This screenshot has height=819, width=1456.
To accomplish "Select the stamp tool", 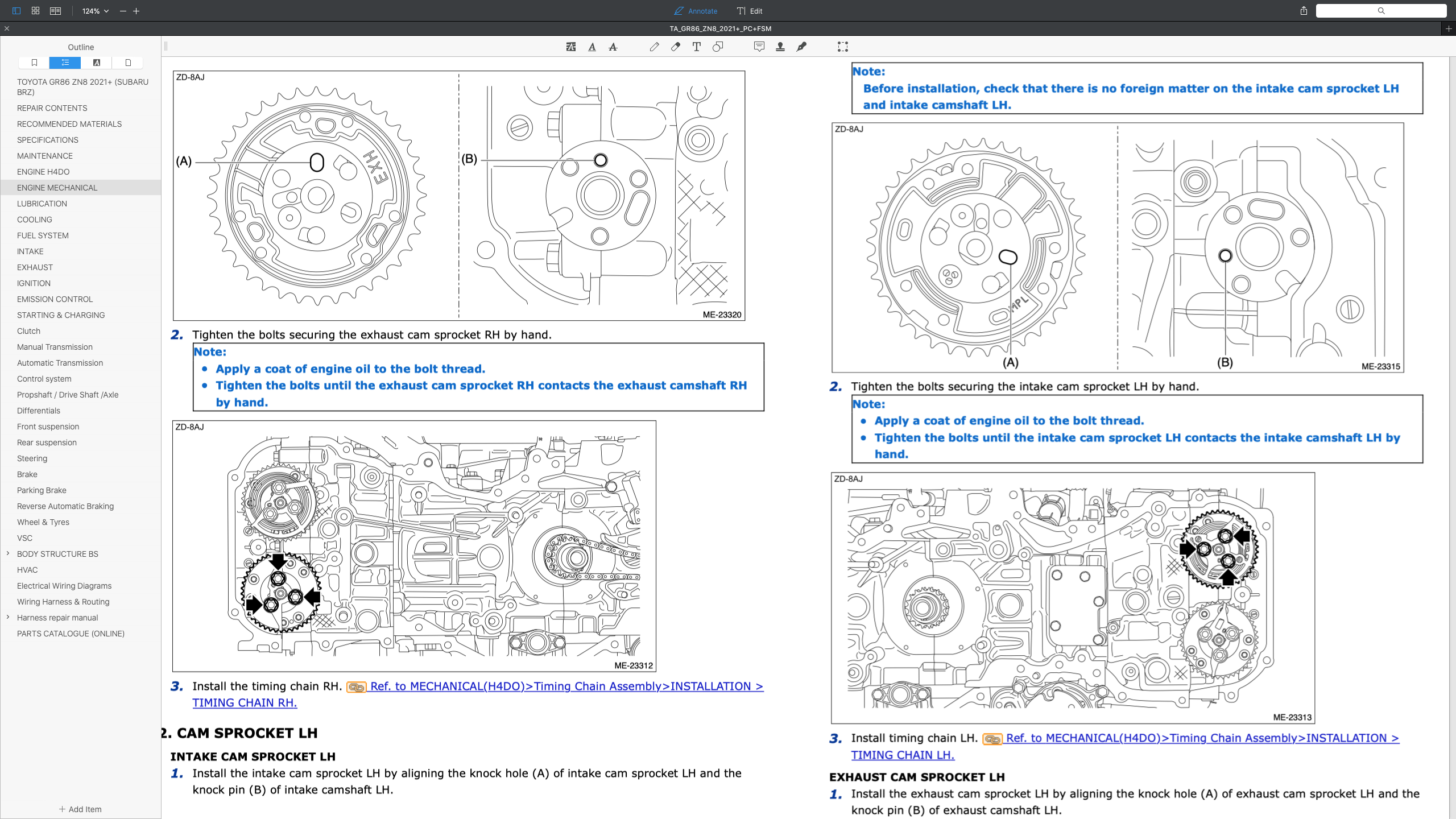I will click(x=780, y=47).
